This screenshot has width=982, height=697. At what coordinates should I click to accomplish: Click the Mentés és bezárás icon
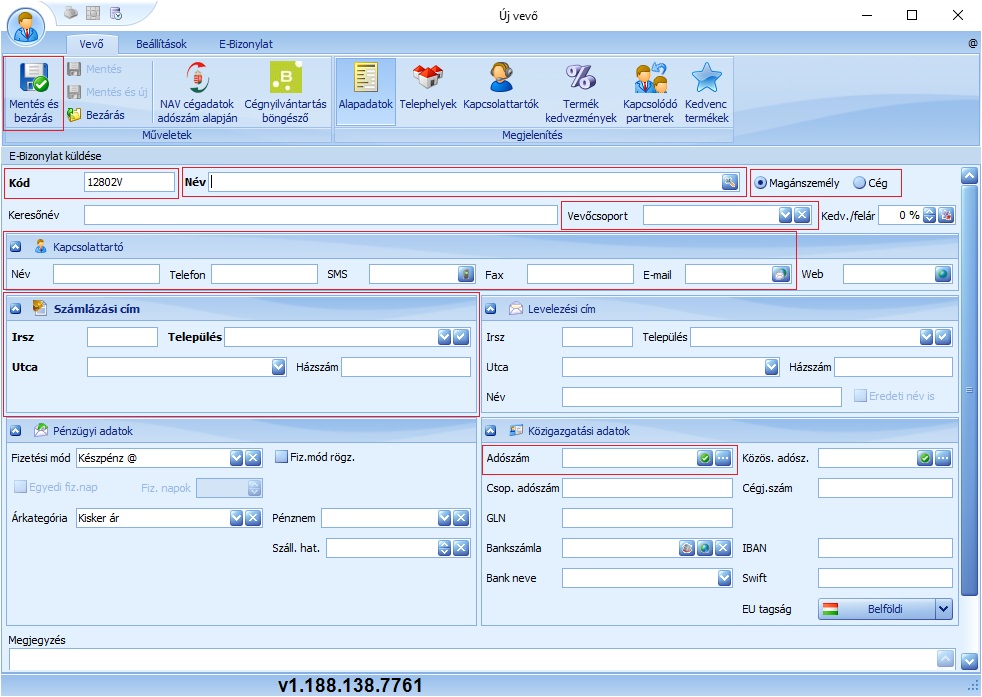[x=34, y=81]
